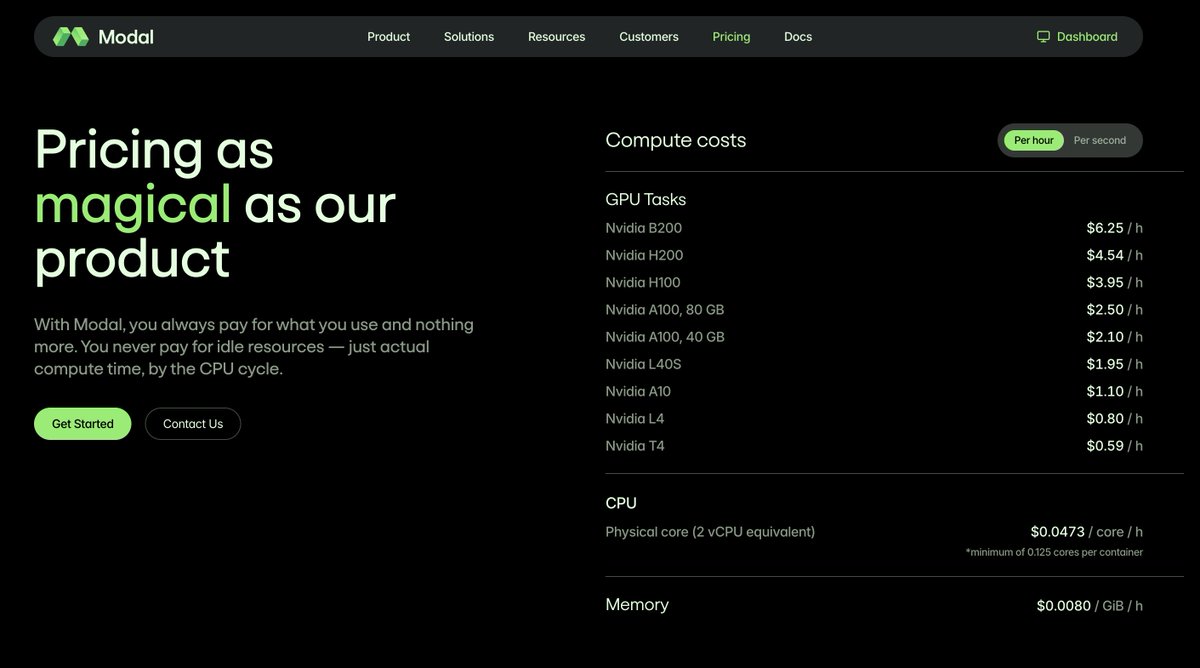1200x668 pixels.
Task: Click Physical core (2 vCPU equivalent) label
Action: 710,532
